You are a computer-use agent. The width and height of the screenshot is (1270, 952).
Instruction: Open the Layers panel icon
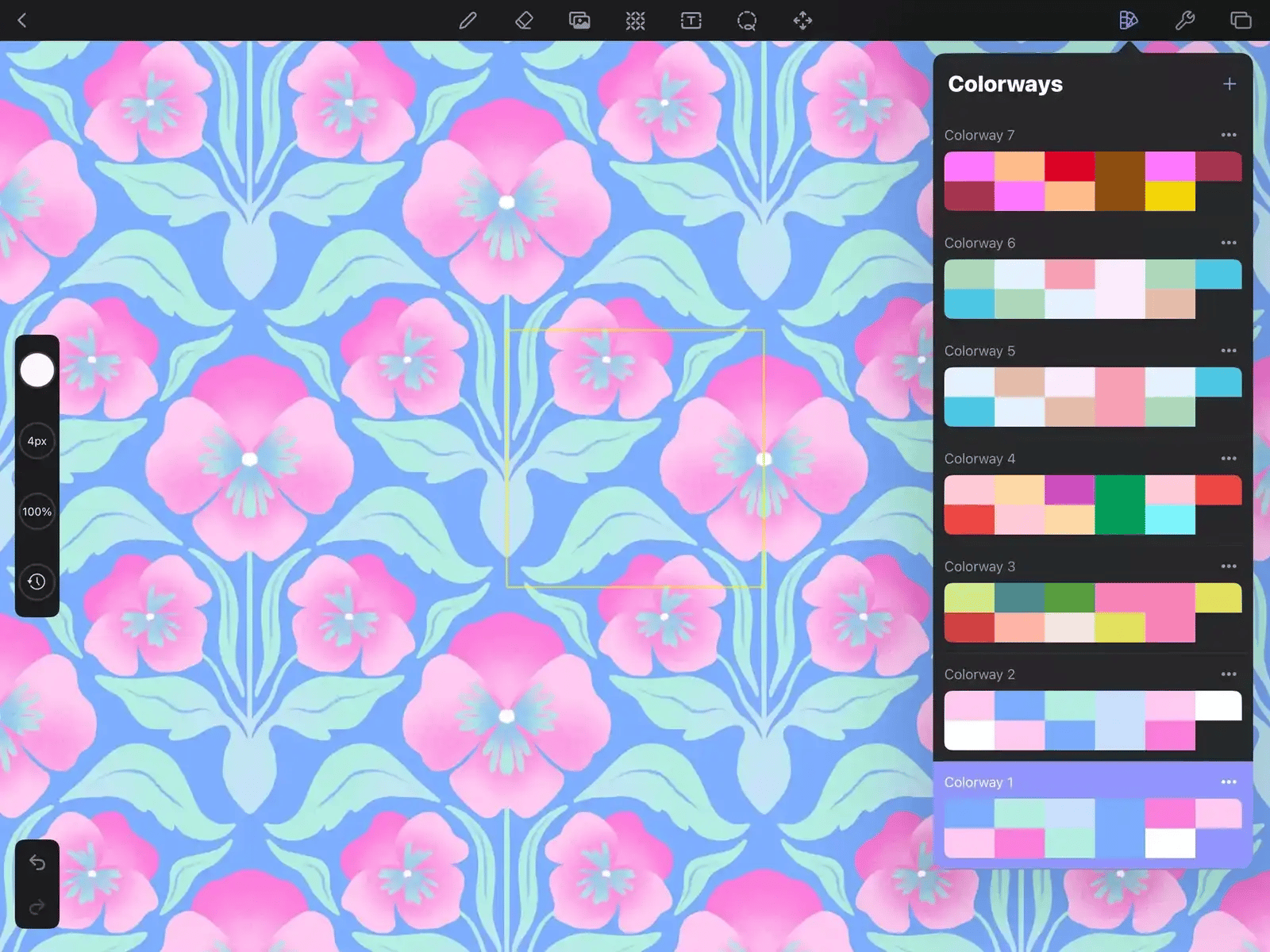click(x=1240, y=21)
